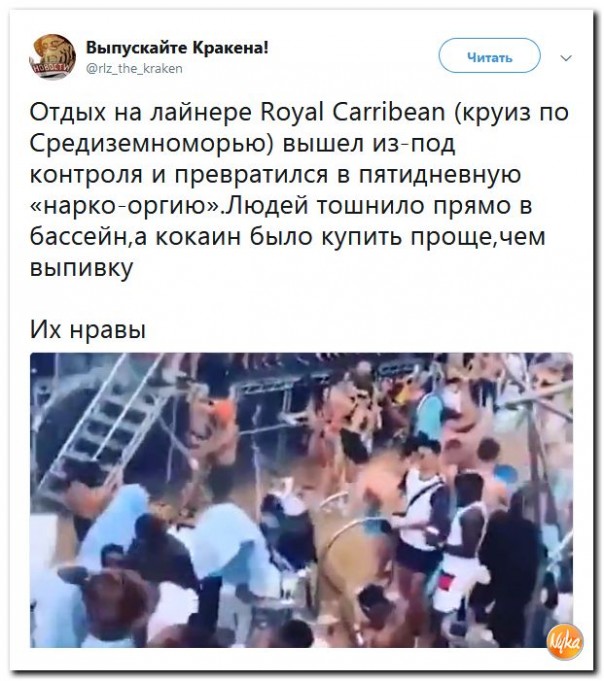
Task: Follow the account with the Читать button
Action: pyautogui.click(x=489, y=56)
